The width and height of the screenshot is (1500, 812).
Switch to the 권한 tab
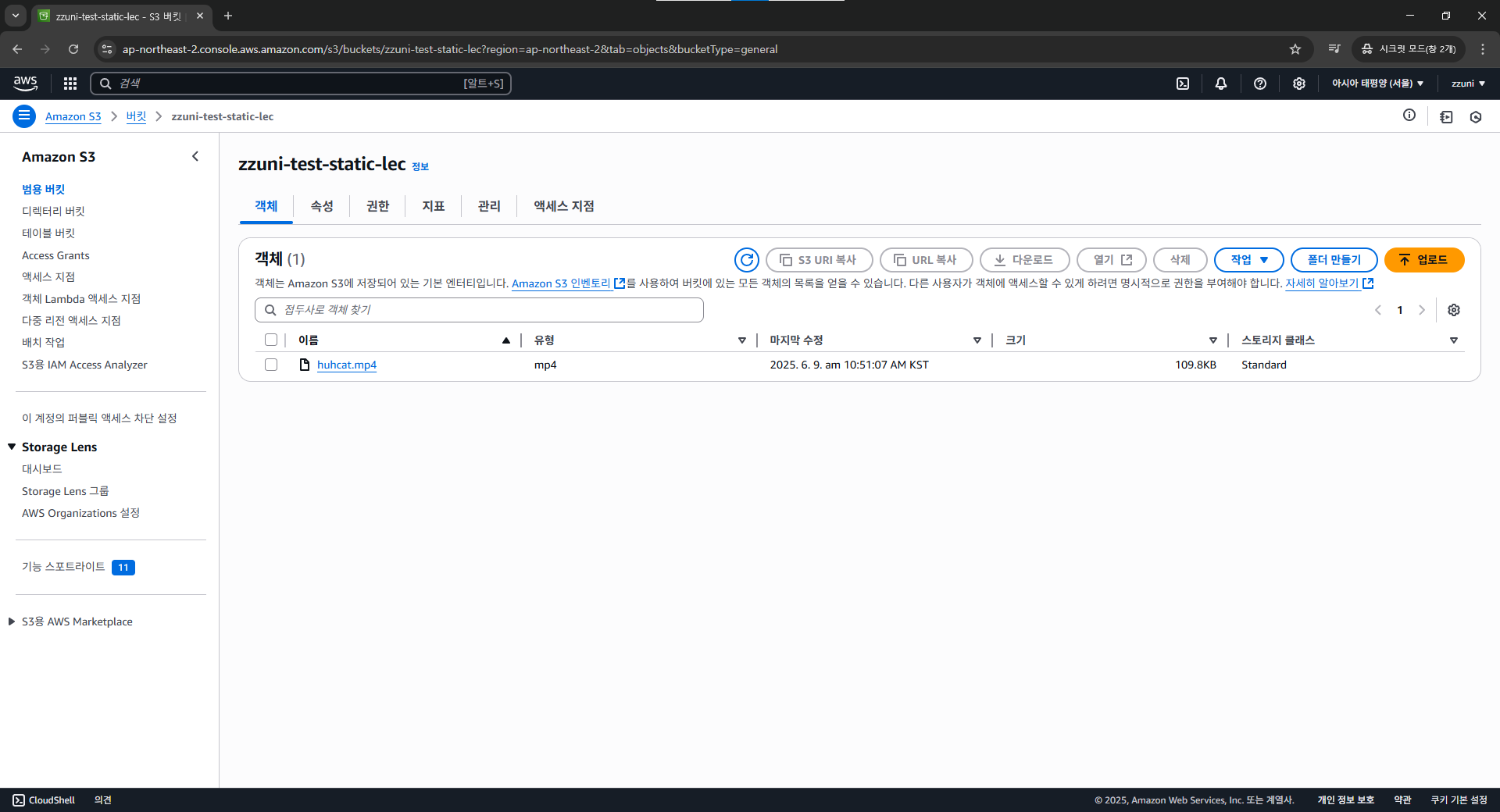pos(377,206)
